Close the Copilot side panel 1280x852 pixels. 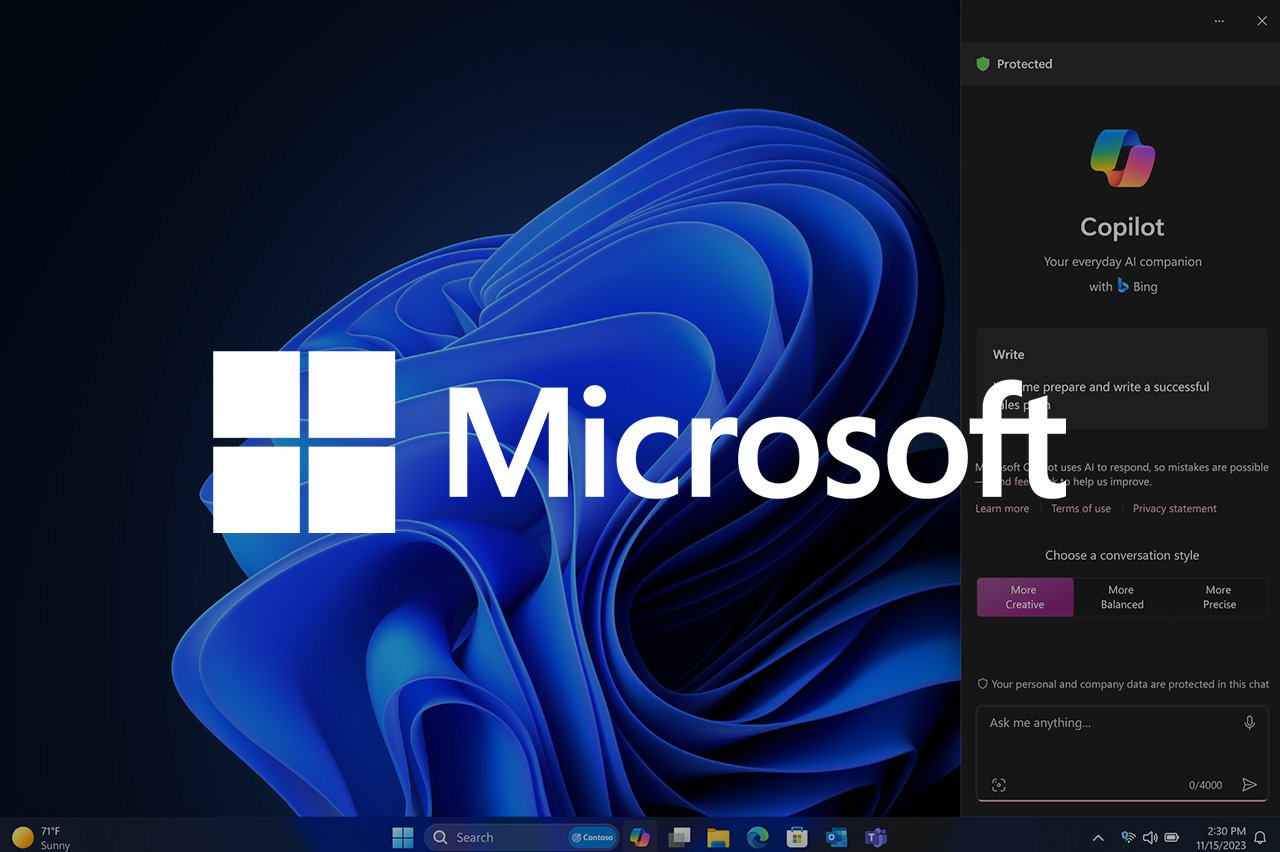tap(1261, 21)
